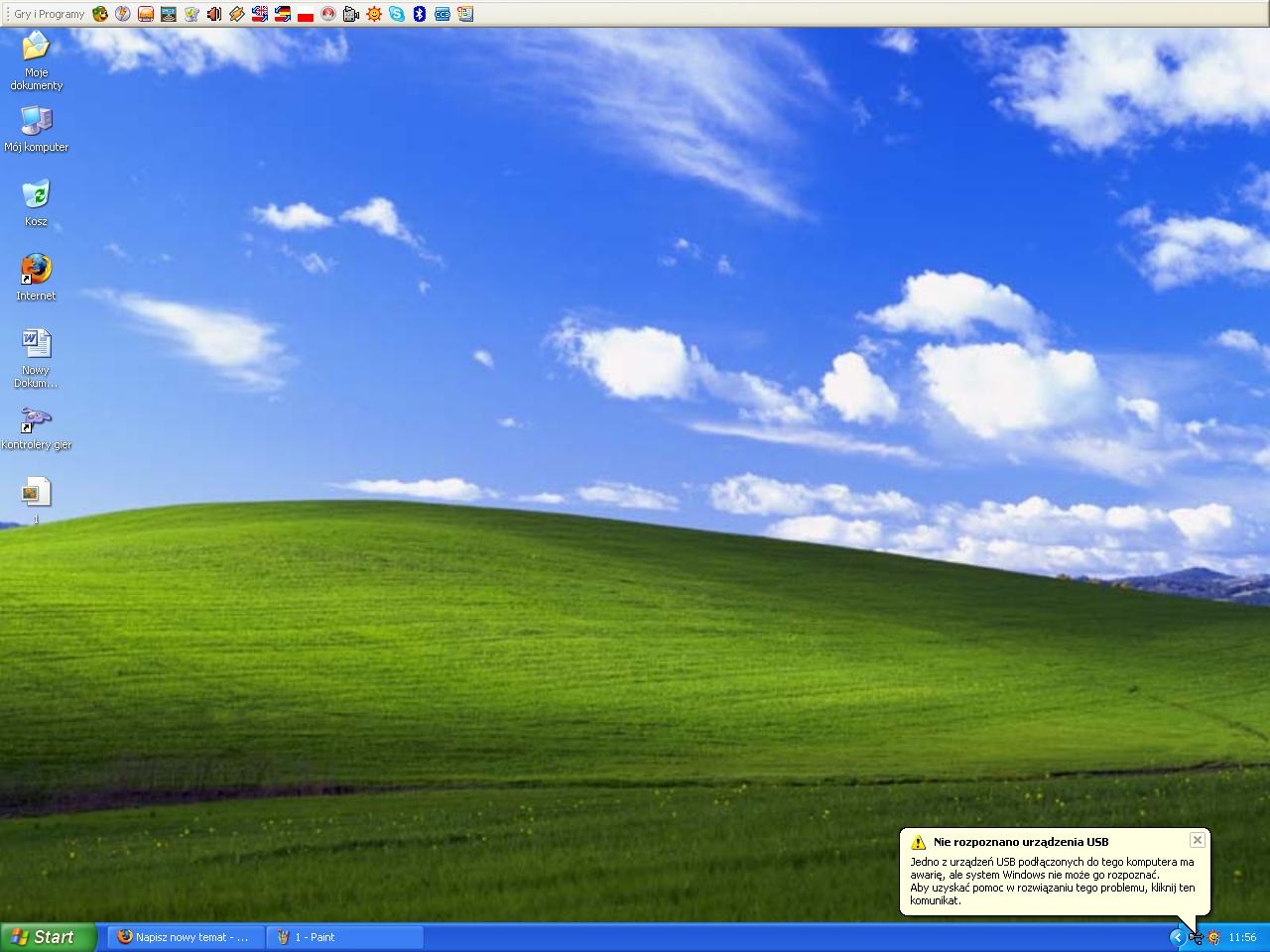Select the Moje dokumenty desktop icon
The image size is (1270, 952).
[x=36, y=59]
